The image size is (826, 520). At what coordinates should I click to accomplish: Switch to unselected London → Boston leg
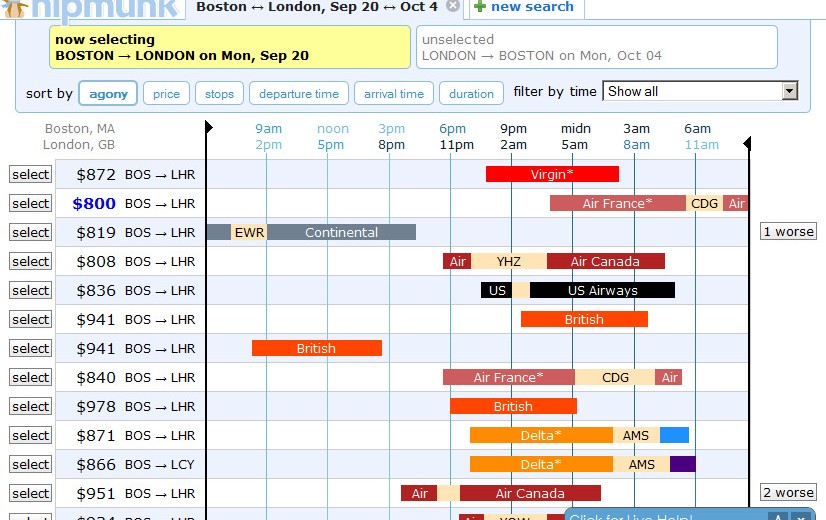[596, 47]
